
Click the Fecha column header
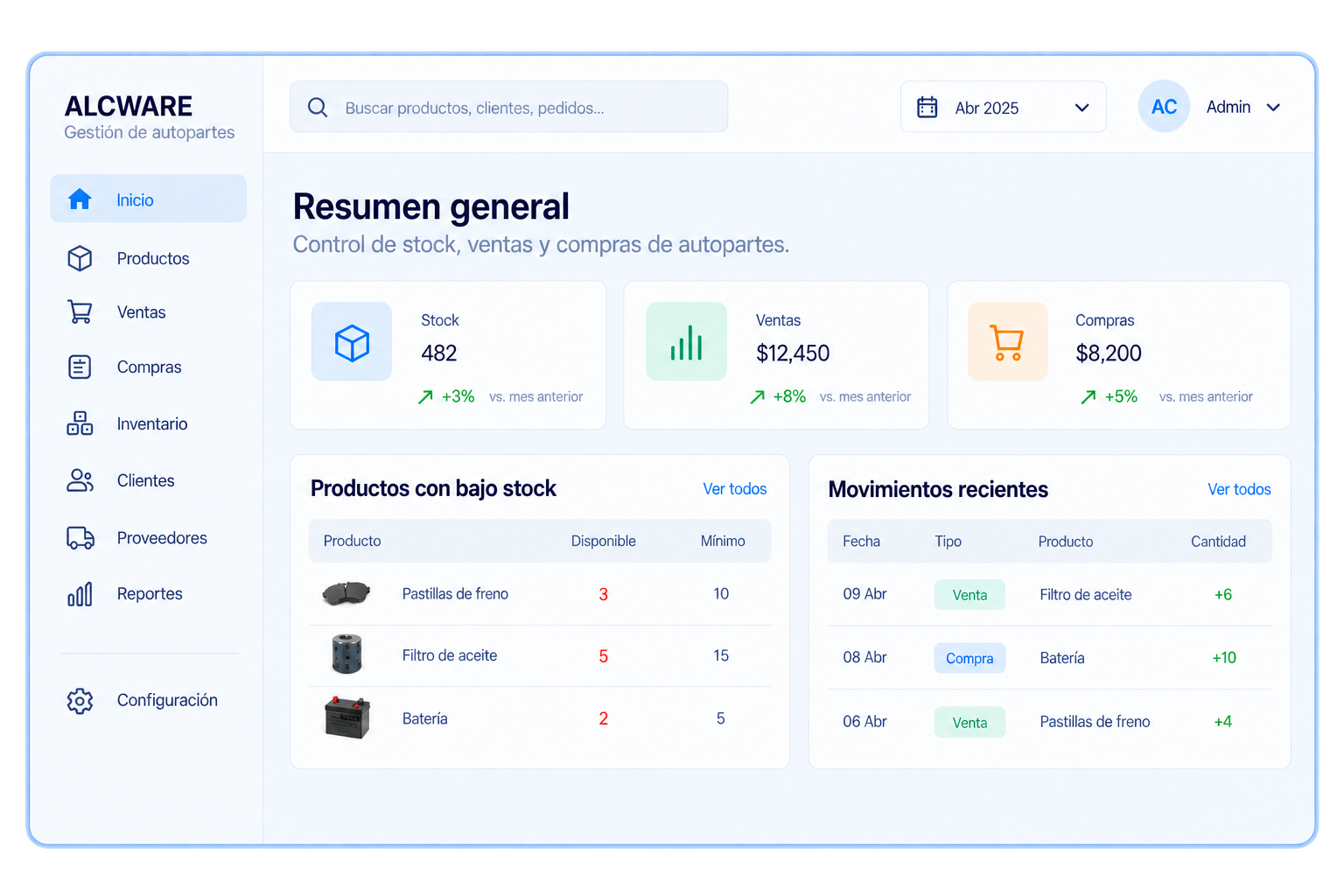point(861,542)
